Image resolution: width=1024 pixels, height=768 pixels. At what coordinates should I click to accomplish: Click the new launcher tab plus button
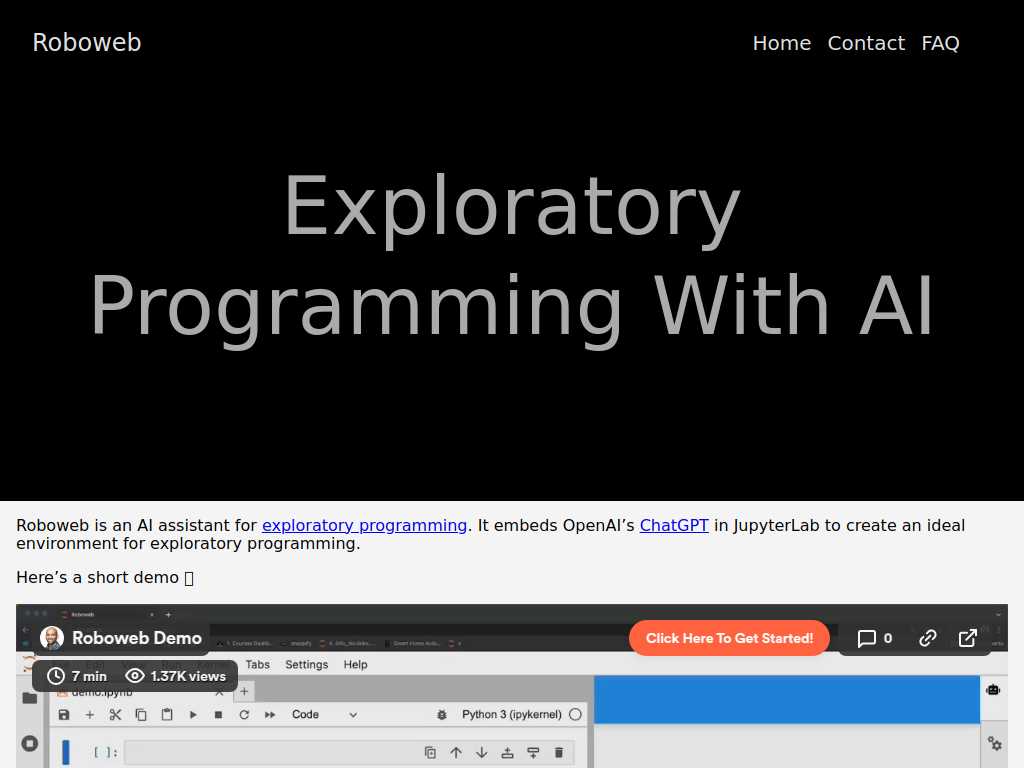(244, 692)
